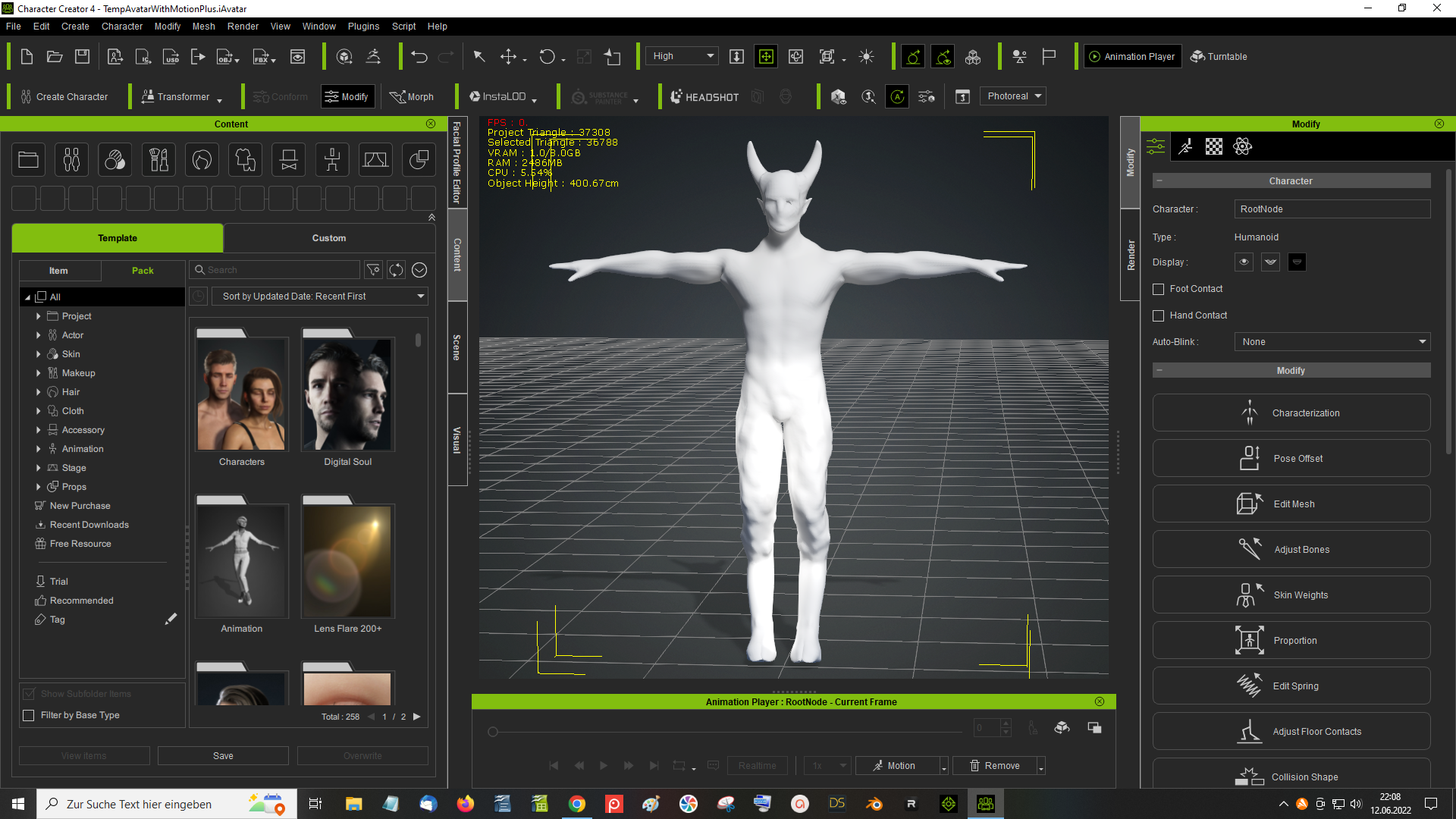Open Chrome from the taskbar
Viewport: 1456px width, 819px height.
tap(577, 804)
